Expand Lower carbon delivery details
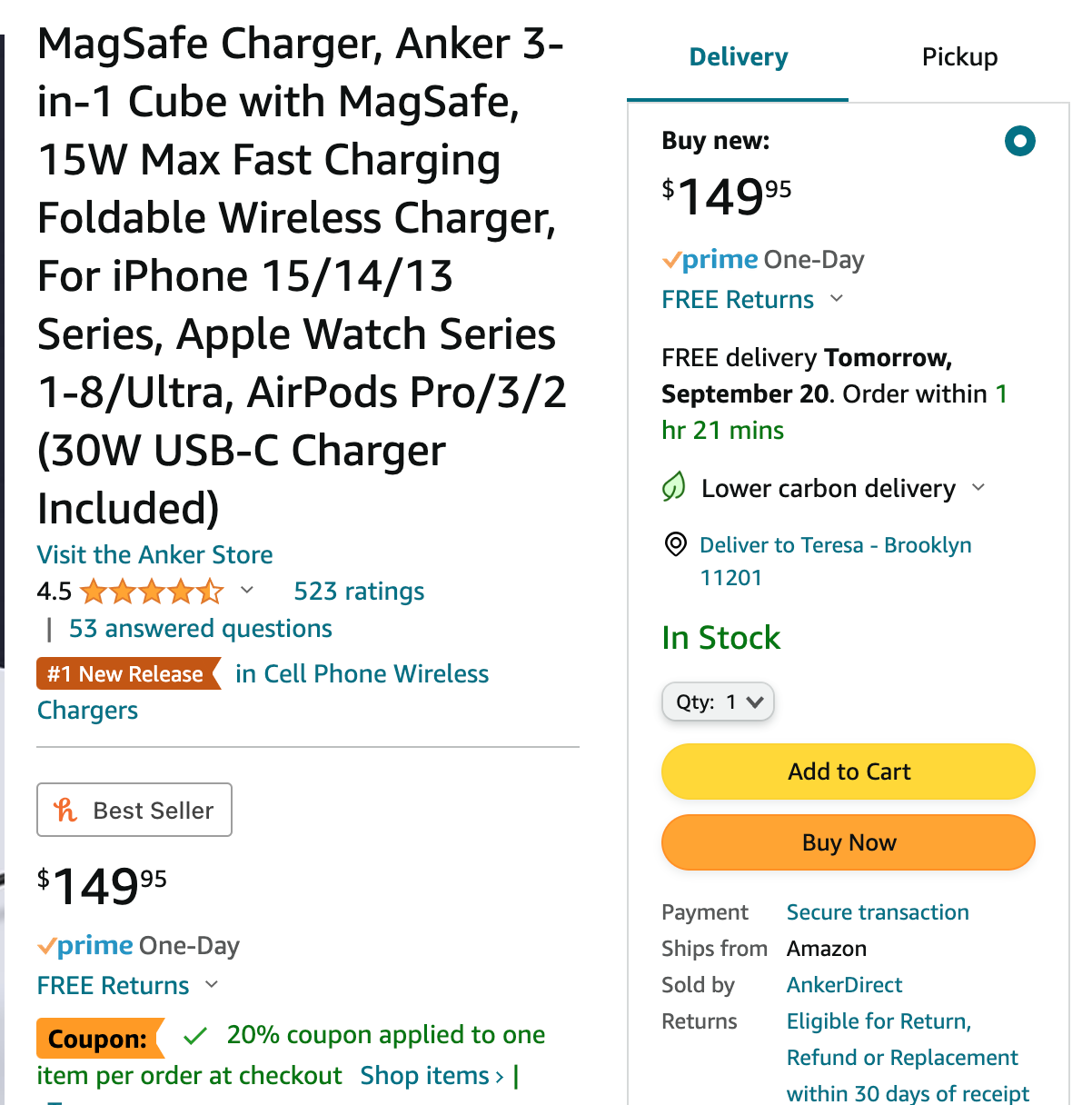 pos(978,488)
